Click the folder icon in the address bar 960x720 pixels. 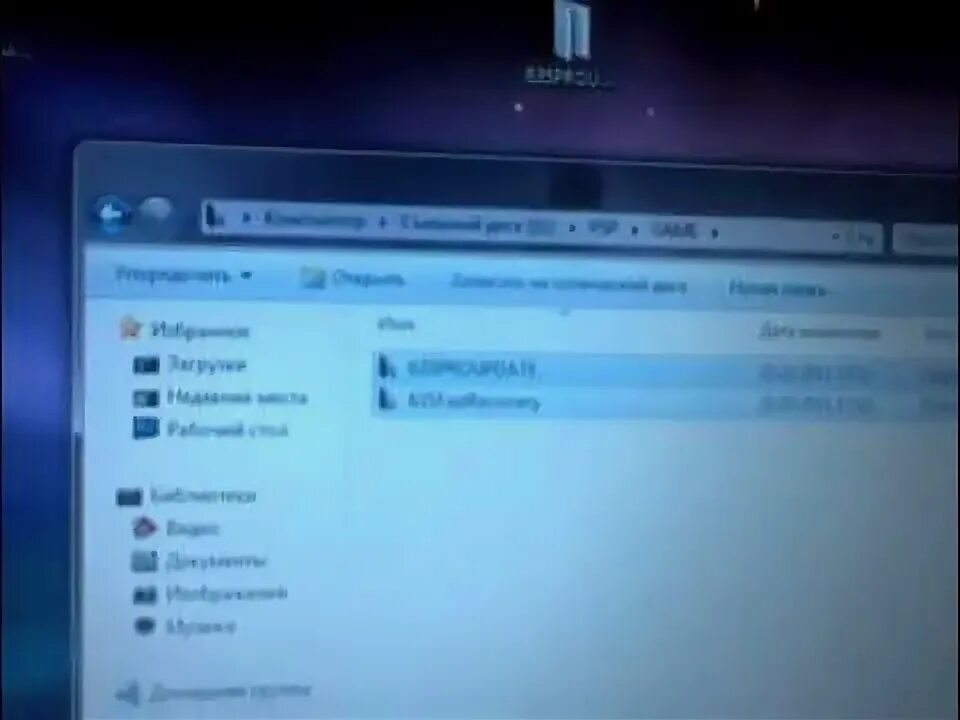214,216
